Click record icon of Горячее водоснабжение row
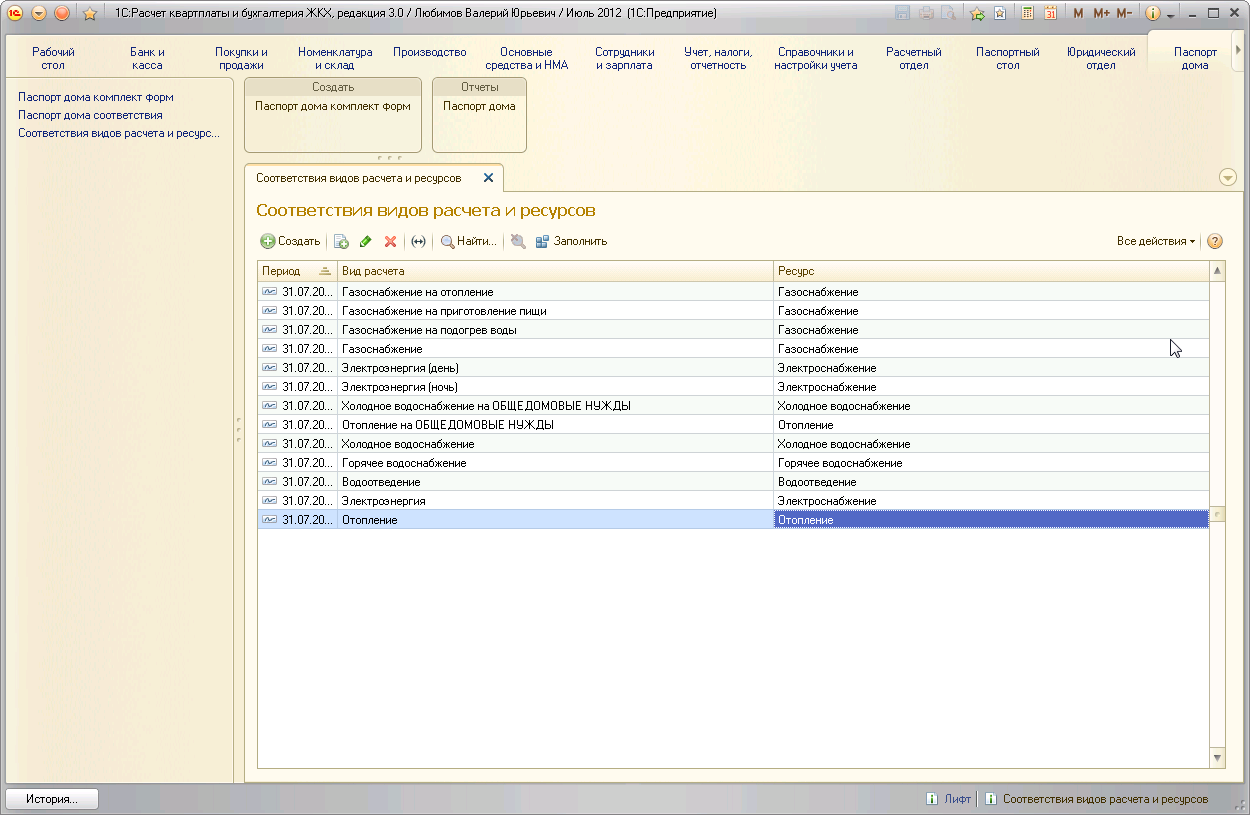Viewport: 1250px width, 815px height. coord(270,463)
